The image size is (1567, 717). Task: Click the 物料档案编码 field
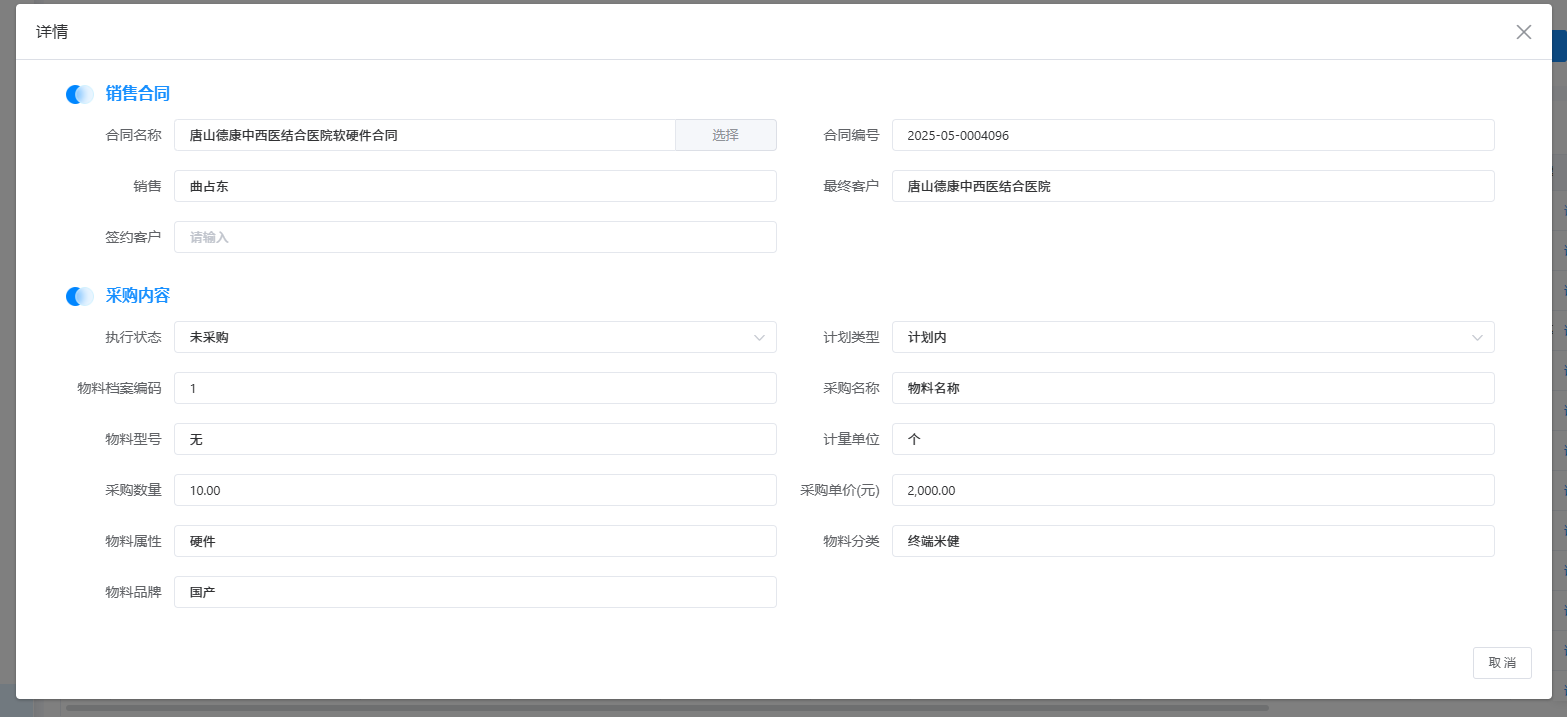pos(474,388)
